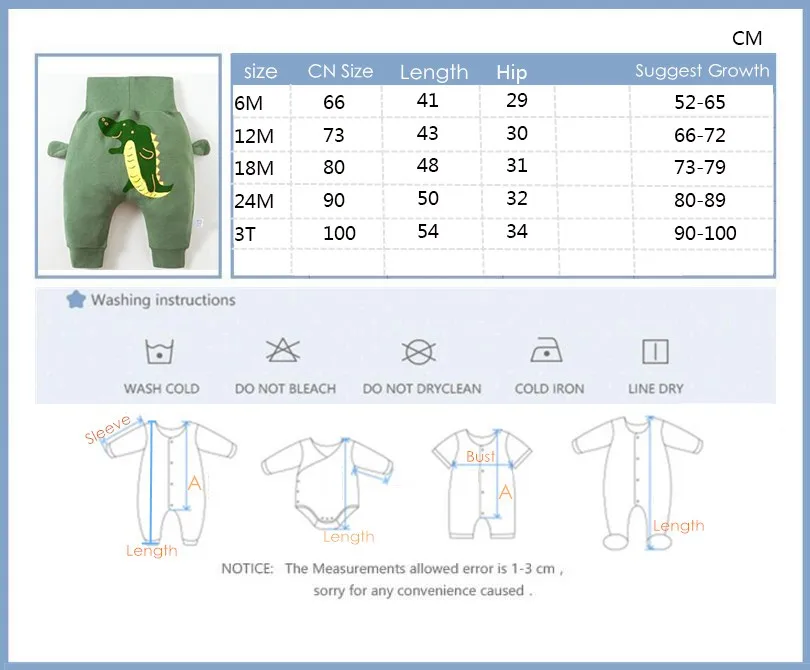Click the do not dryclean crossed circle icon
The image size is (810, 670).
point(419,352)
